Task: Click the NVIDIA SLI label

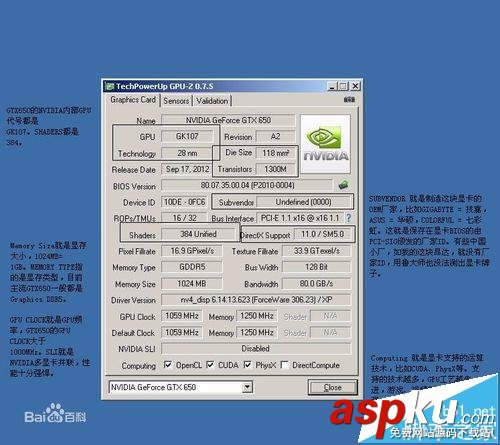Action: tap(137, 349)
